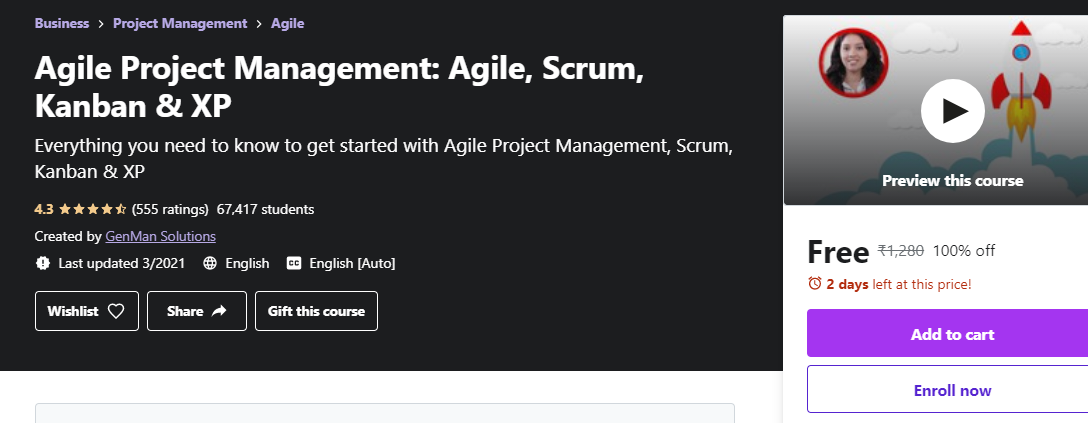Click the Share button
Viewport: 1088px width, 423px height.
click(x=197, y=311)
